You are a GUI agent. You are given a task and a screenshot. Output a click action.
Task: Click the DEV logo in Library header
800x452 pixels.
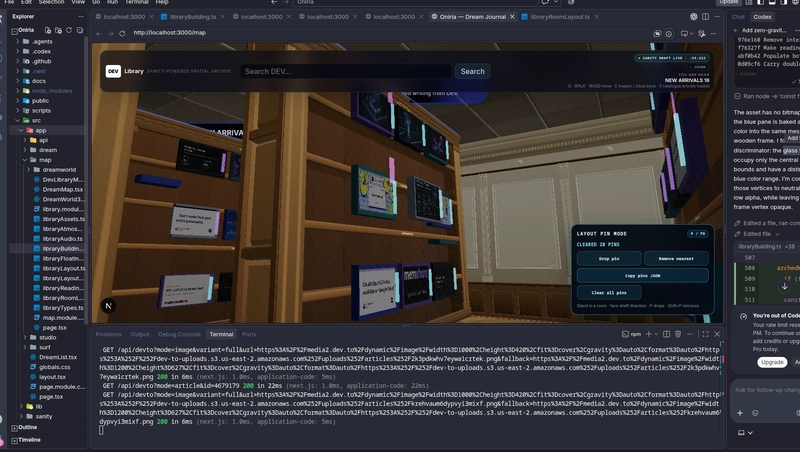[x=113, y=71]
